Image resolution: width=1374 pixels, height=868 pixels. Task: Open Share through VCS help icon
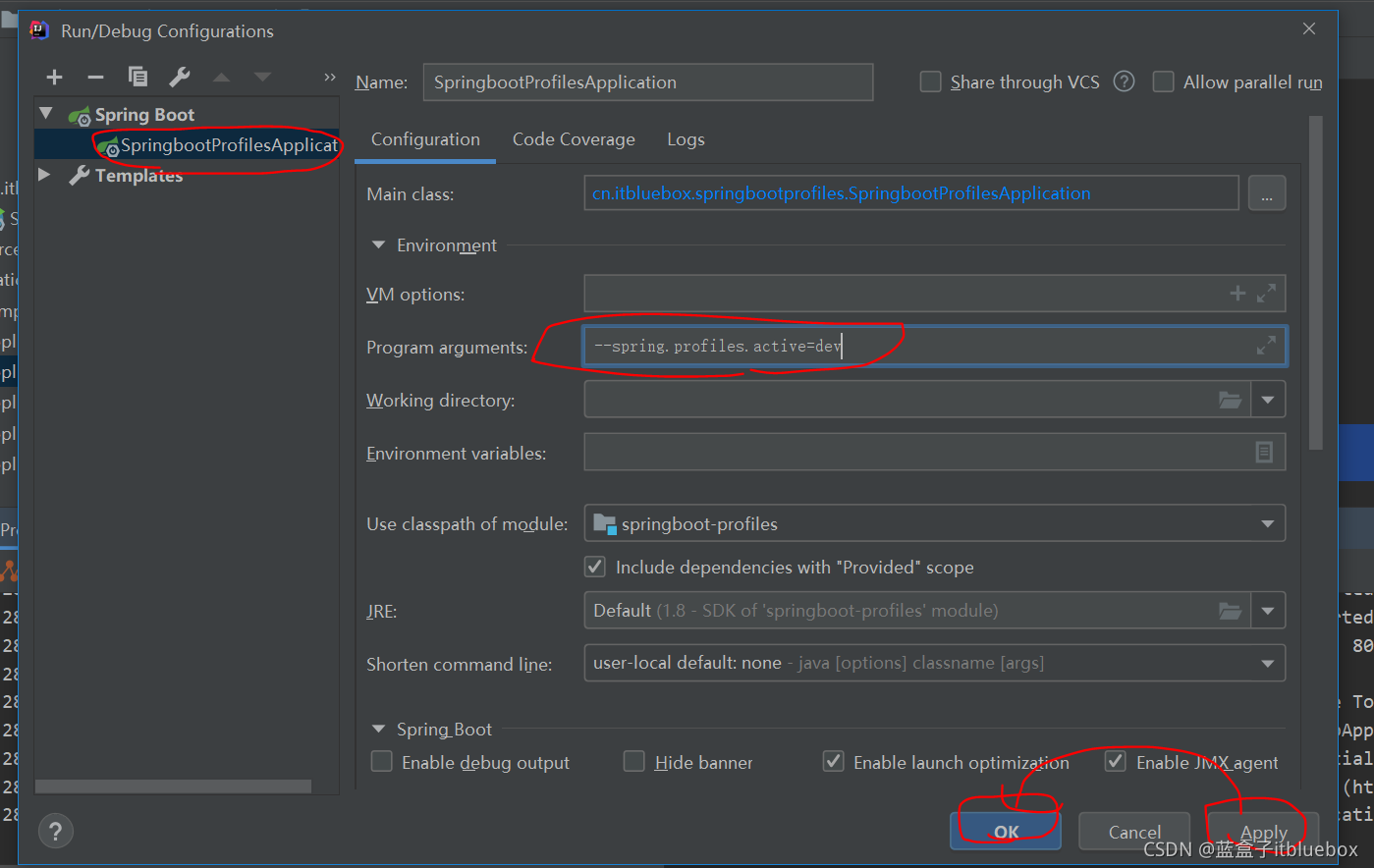click(1124, 81)
